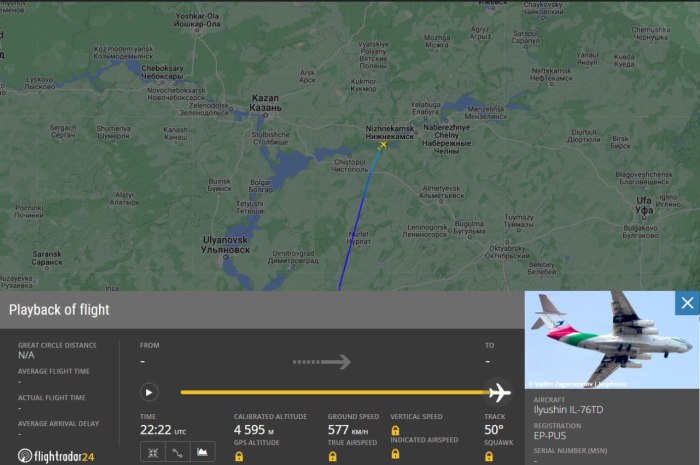Click the airplane marker on the playback timeline
Screen dimensions: 700x465
[500, 393]
